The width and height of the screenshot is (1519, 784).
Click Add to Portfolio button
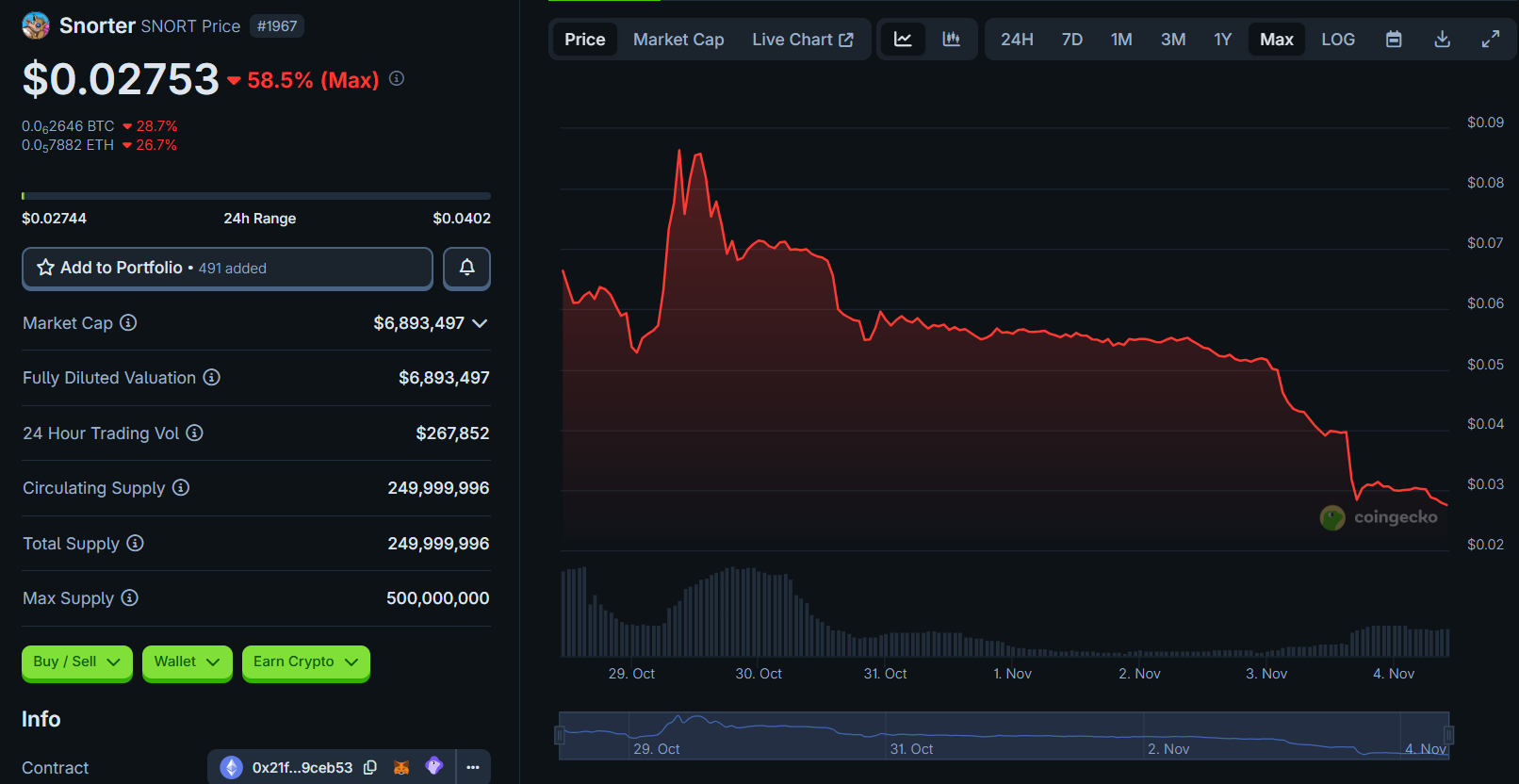(x=227, y=269)
